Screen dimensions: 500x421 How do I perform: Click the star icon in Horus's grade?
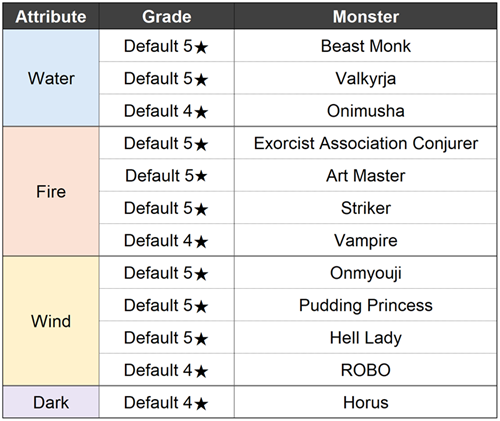(201, 404)
